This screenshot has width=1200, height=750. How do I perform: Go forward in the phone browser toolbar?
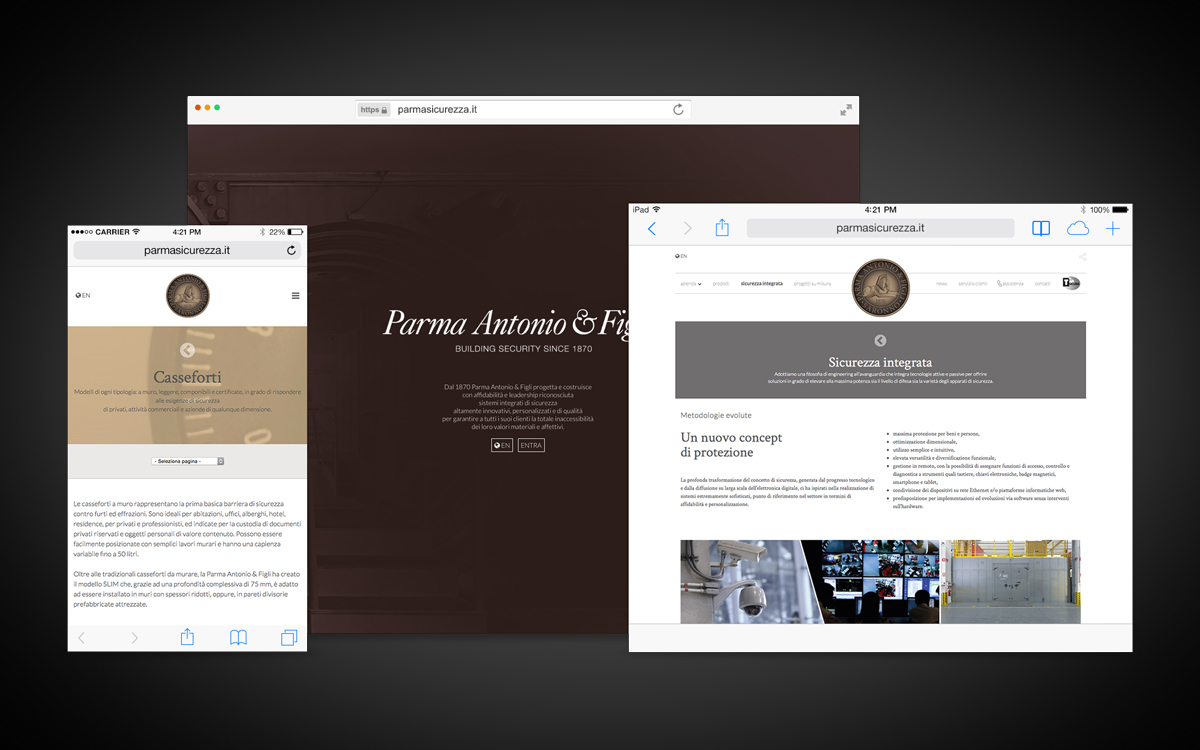coord(134,638)
